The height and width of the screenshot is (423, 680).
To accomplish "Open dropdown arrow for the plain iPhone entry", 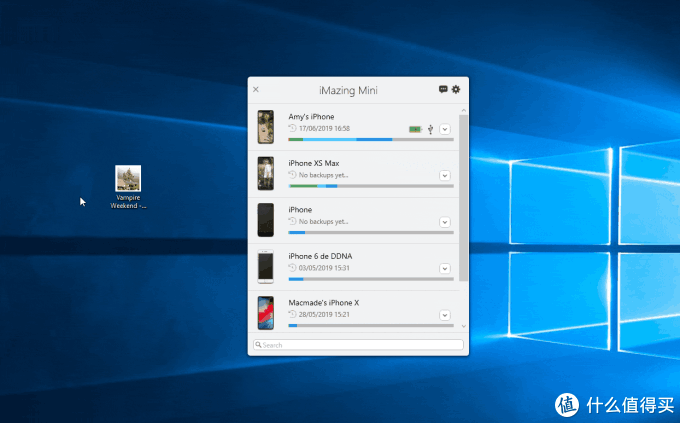I will pos(445,222).
